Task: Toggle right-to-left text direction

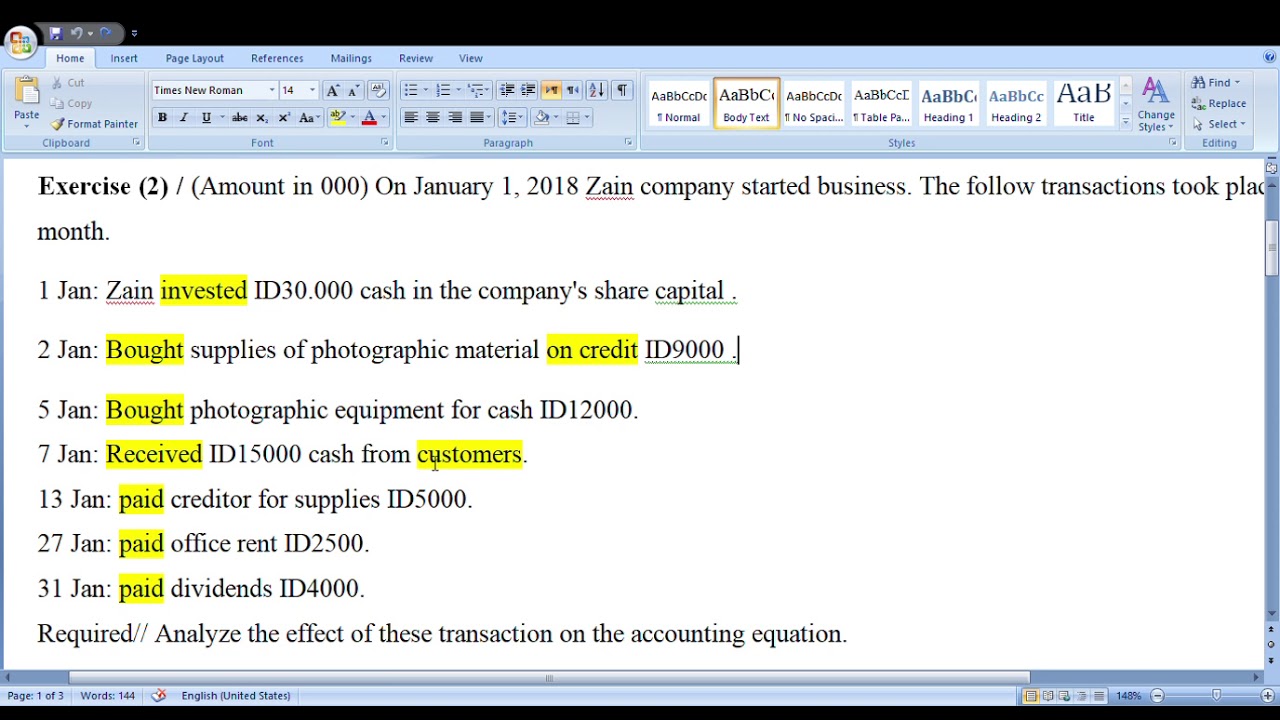Action: point(572,90)
